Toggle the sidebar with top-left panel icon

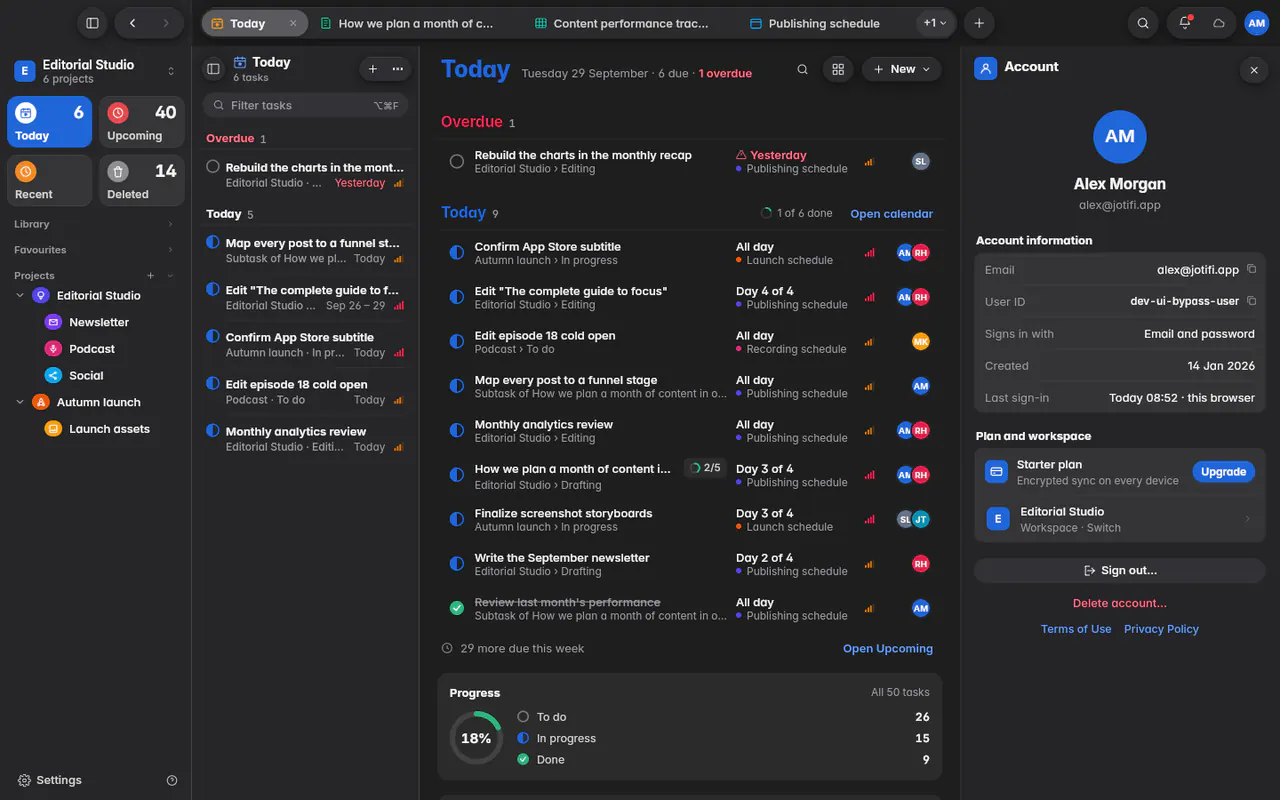click(92, 23)
